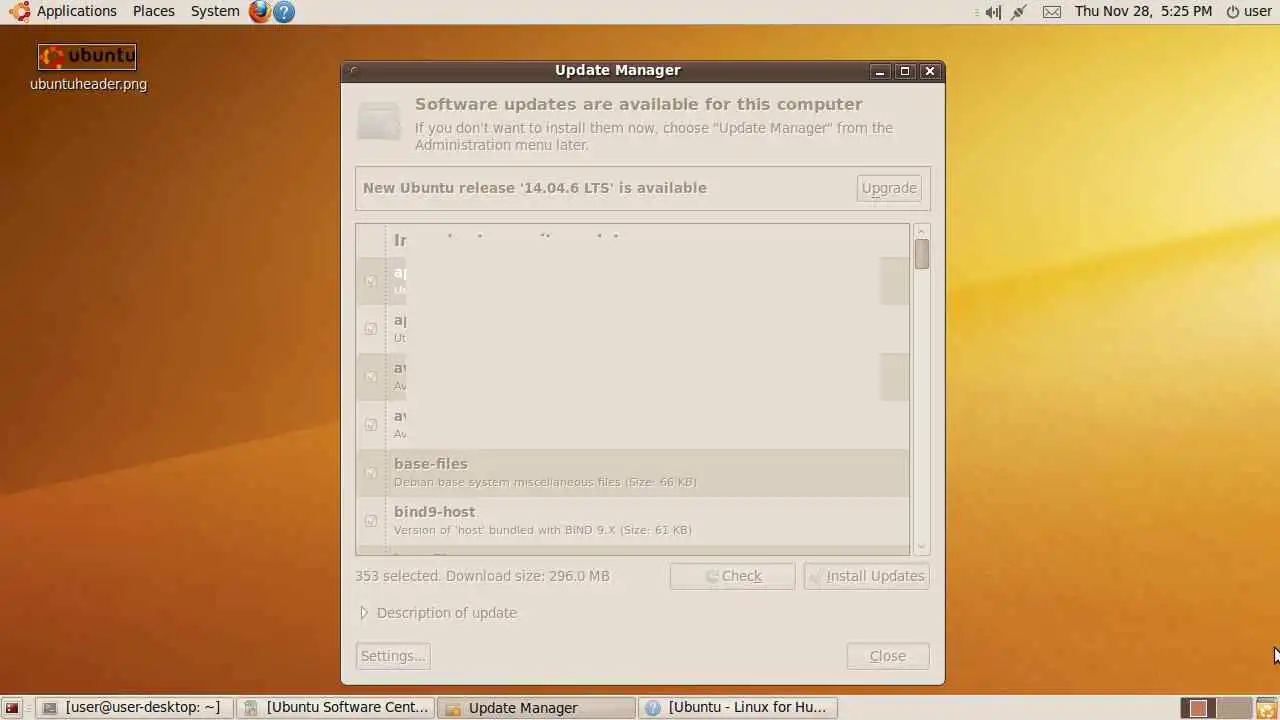Click the Show Desktop icon in bottom panel
The width and height of the screenshot is (1280, 720).
[12, 708]
